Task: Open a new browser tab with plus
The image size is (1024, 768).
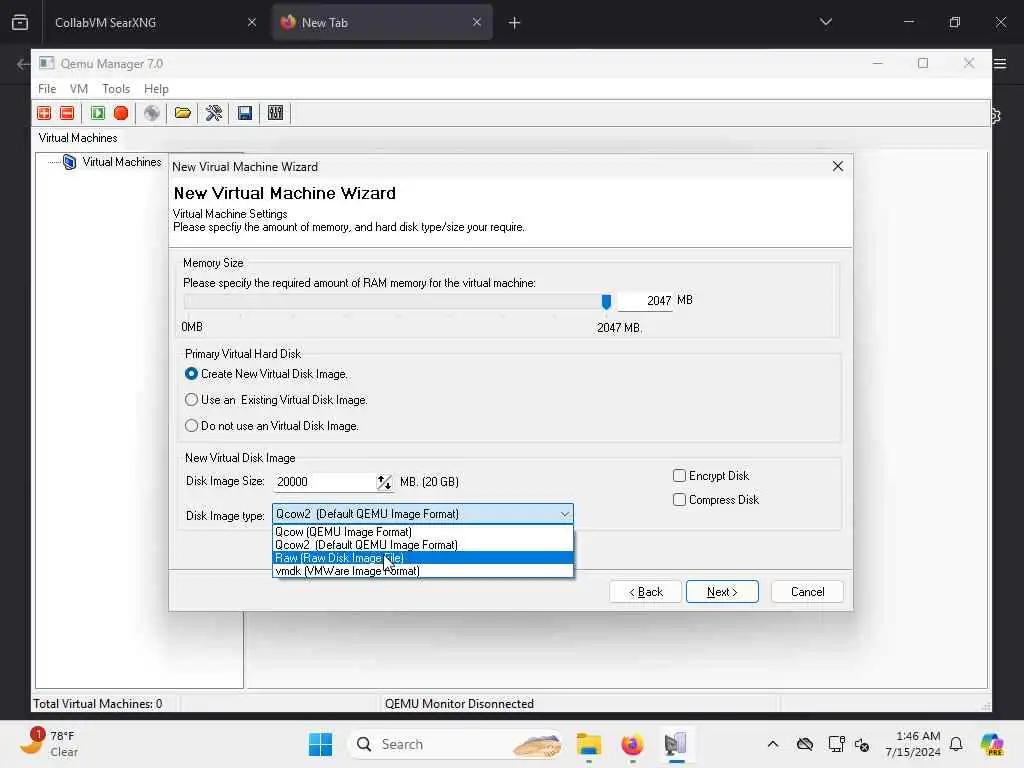Action: pos(515,23)
